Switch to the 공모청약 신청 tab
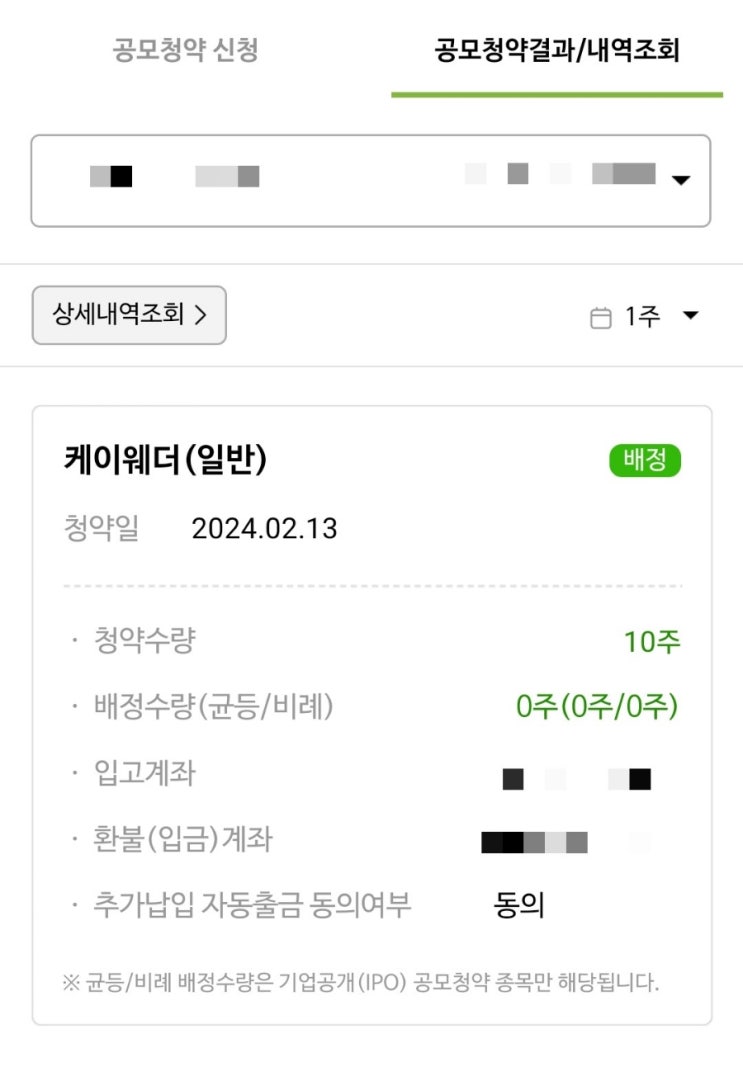 [185, 51]
